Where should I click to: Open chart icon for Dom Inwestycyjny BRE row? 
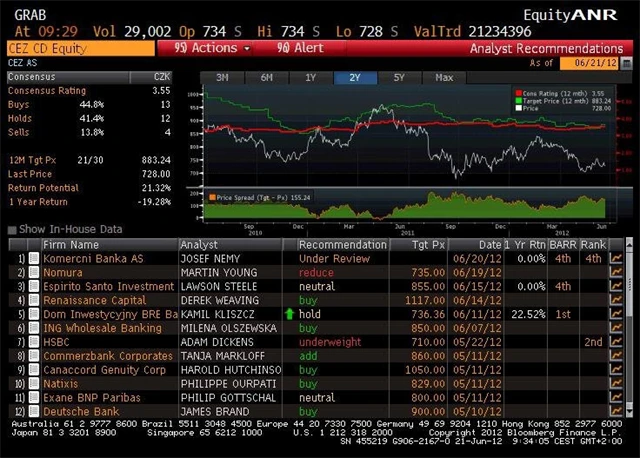616,314
